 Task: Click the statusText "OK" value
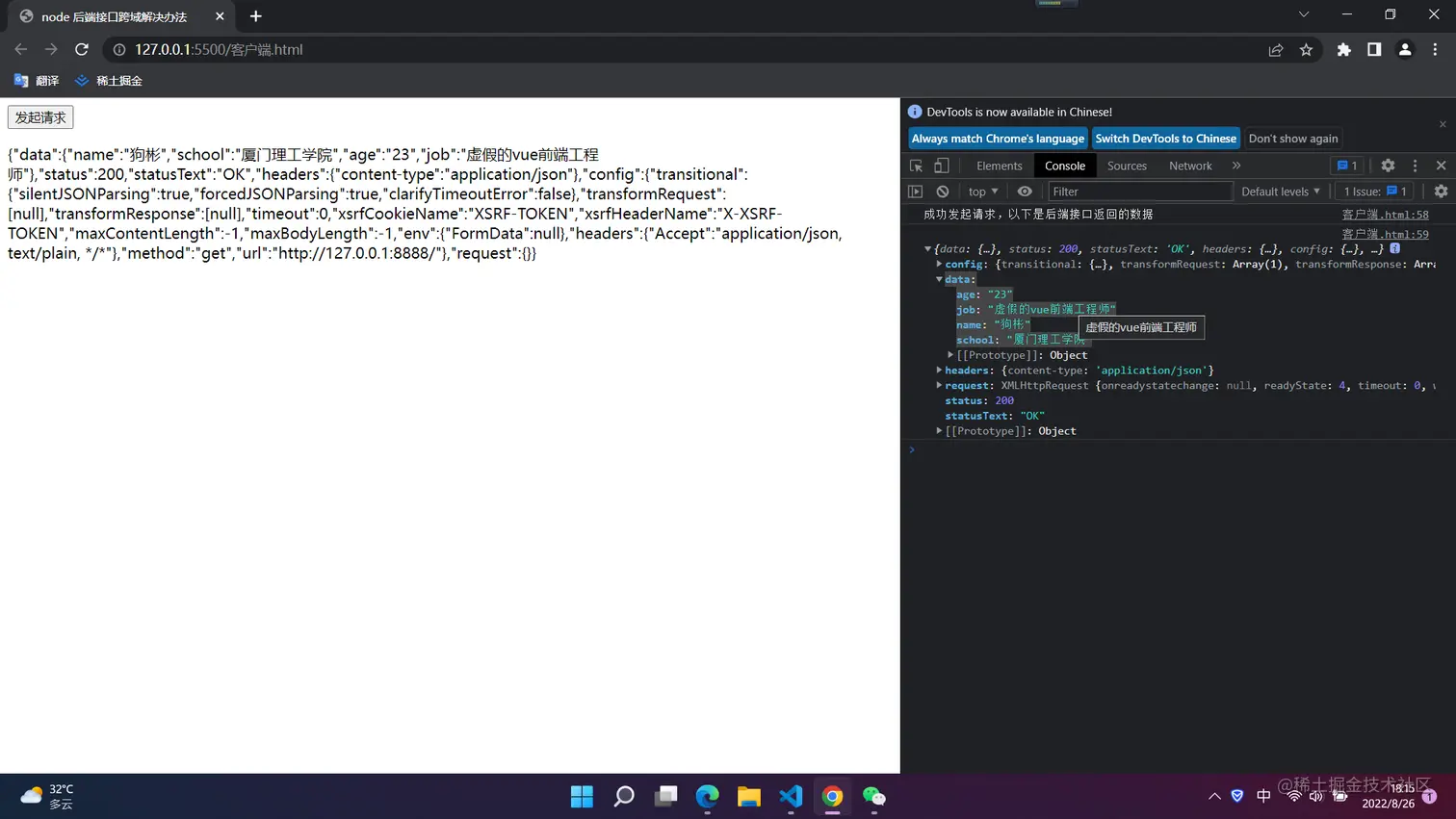pos(1032,416)
